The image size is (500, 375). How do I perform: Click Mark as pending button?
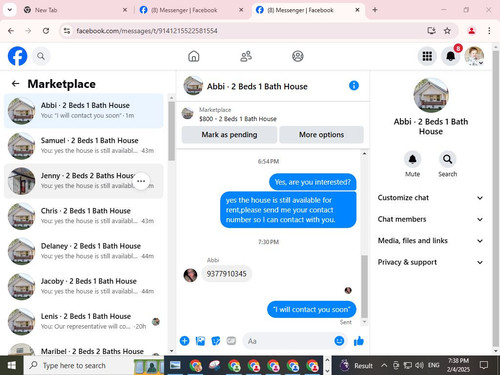point(229,135)
